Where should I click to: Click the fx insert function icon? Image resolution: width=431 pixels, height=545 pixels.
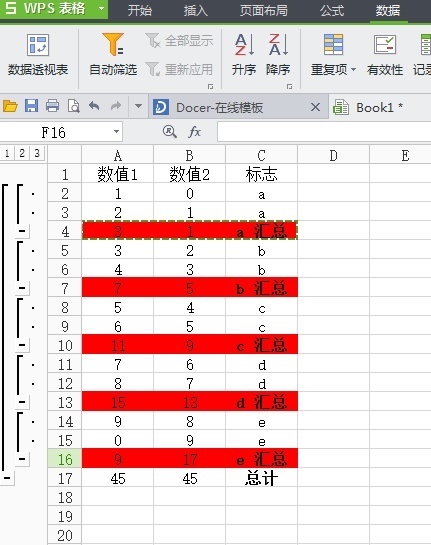point(194,132)
